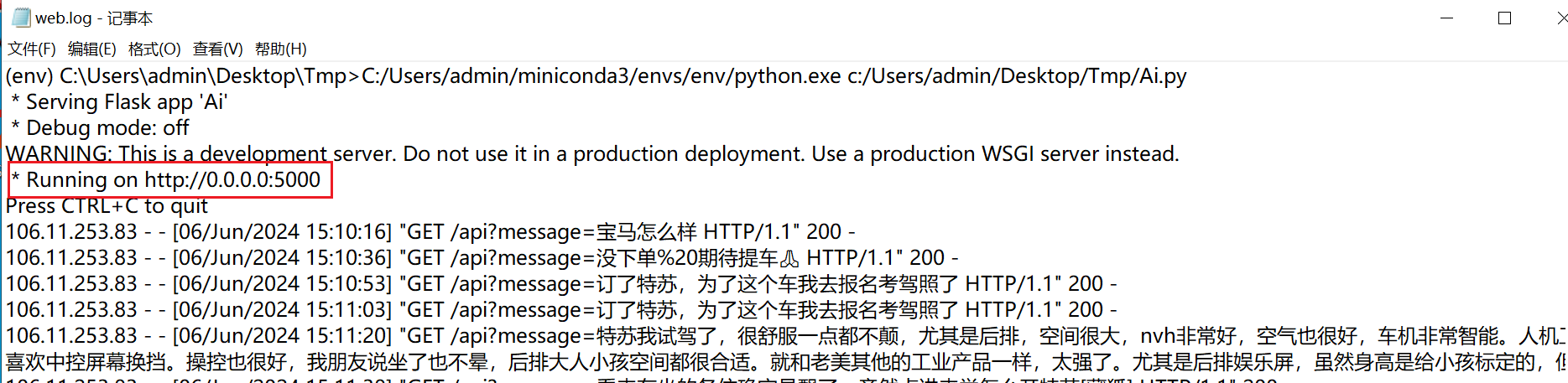Click the "Debug mode: off" text
1568x383 pixels.
pos(107,128)
